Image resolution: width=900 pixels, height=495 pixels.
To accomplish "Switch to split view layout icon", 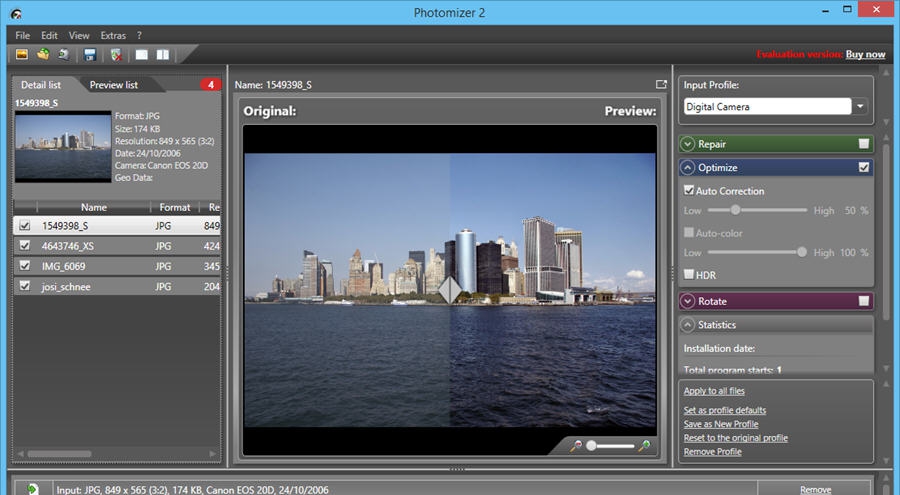I will tap(162, 54).
